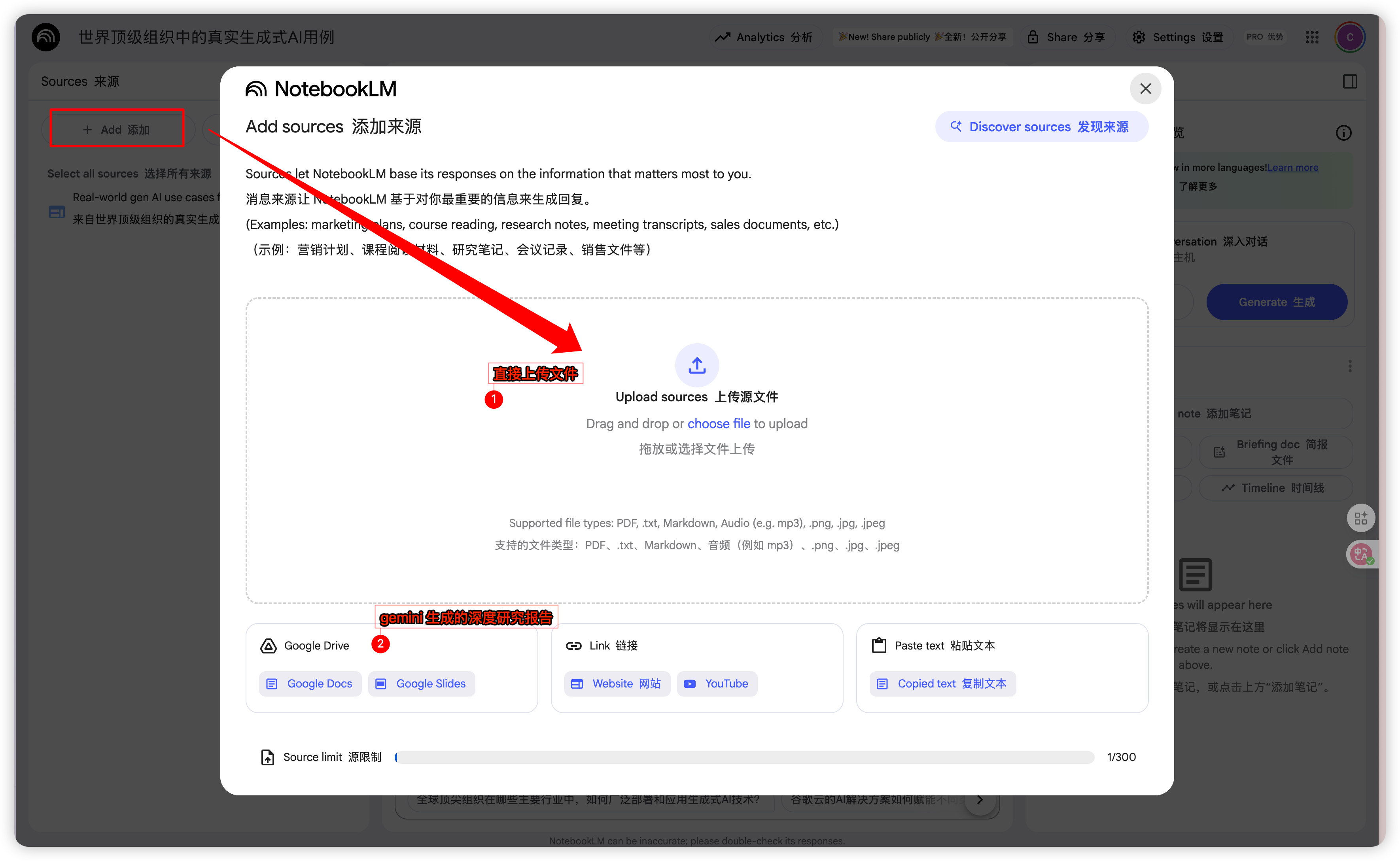The height and width of the screenshot is (861, 1400).
Task: Click Generate audio overview button
Action: pos(1276,302)
